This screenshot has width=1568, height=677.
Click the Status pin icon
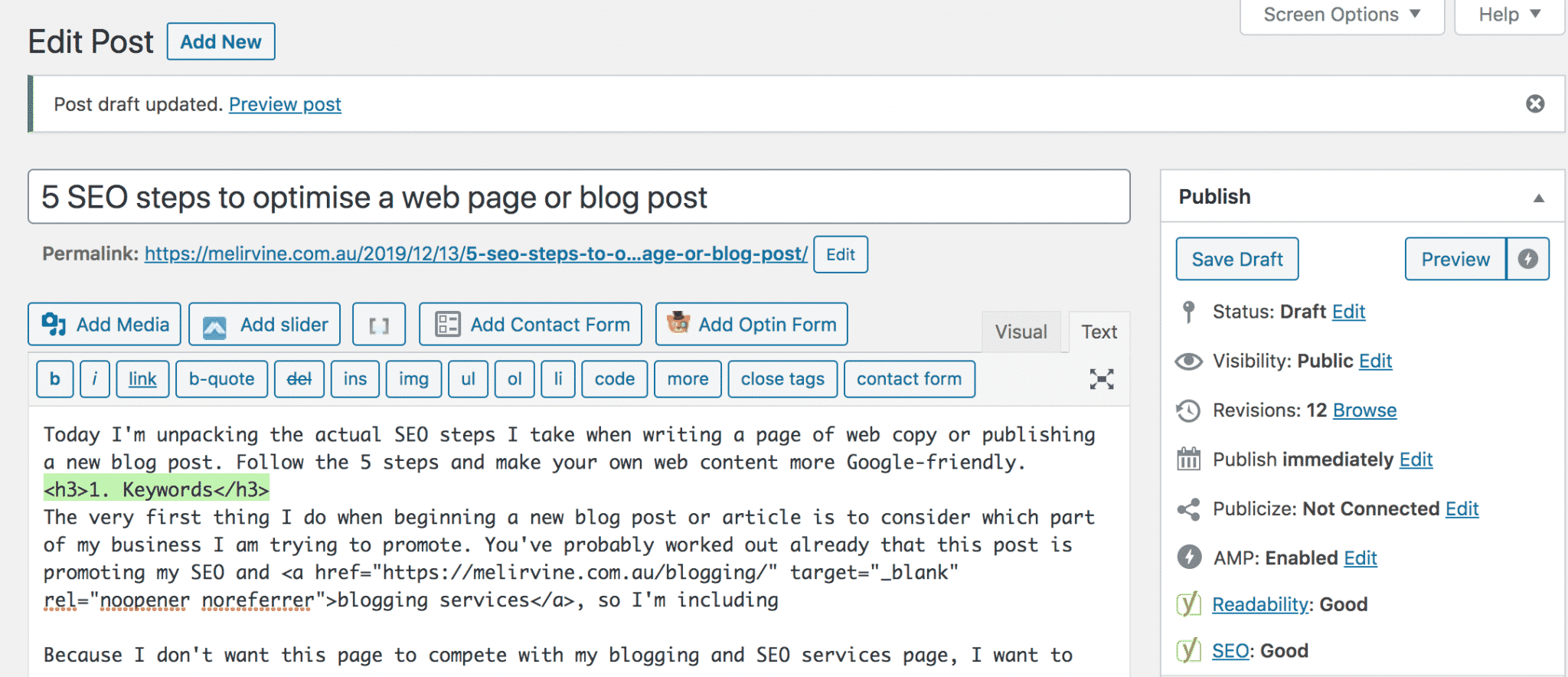click(1188, 312)
